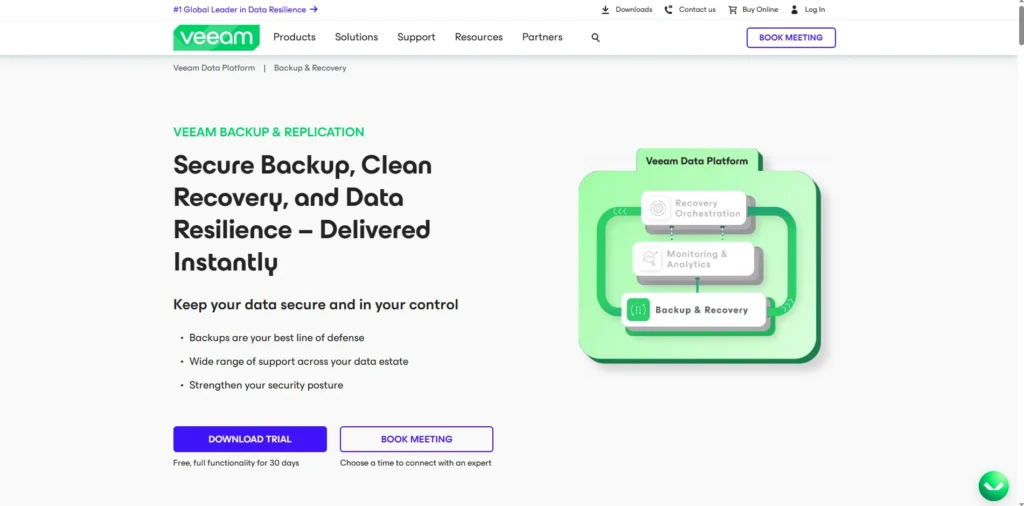1024x506 pixels.
Task: Open the Downloads link
Action: point(633,10)
